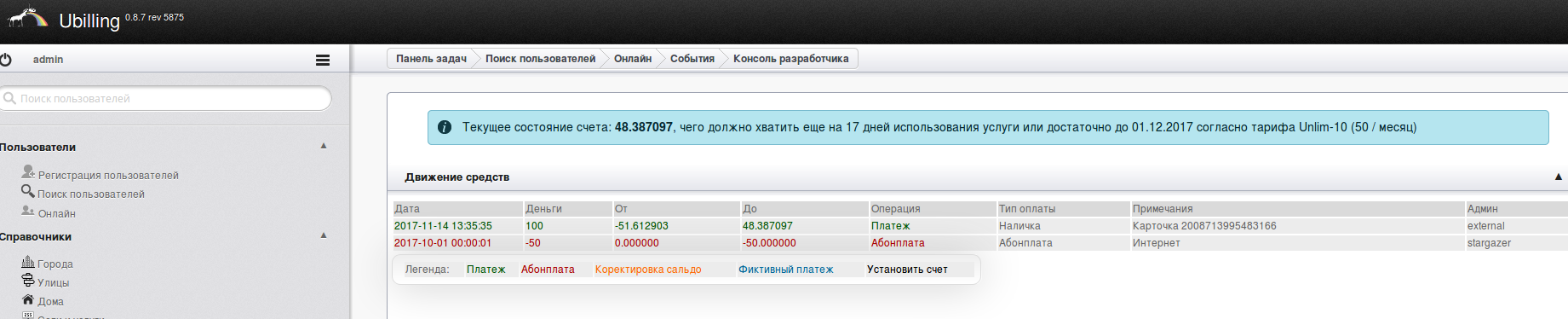Click the note Карточка 200871399548З166
The height and width of the screenshot is (319, 1568).
1204,226
